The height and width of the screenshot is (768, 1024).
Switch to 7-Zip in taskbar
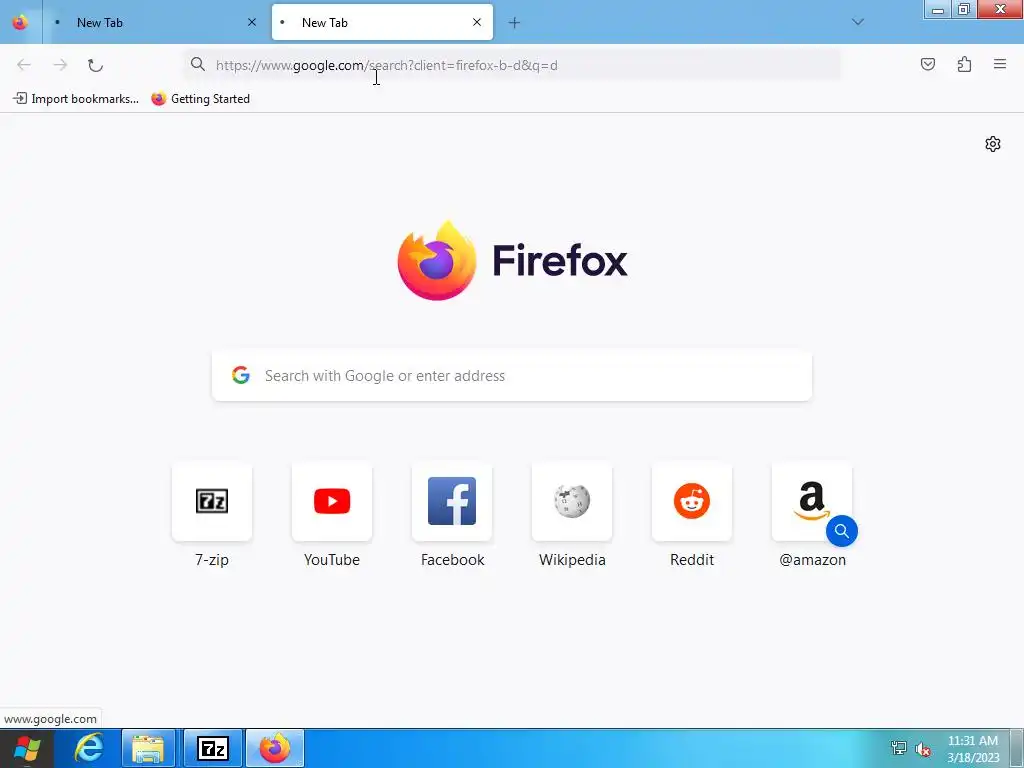coord(213,748)
